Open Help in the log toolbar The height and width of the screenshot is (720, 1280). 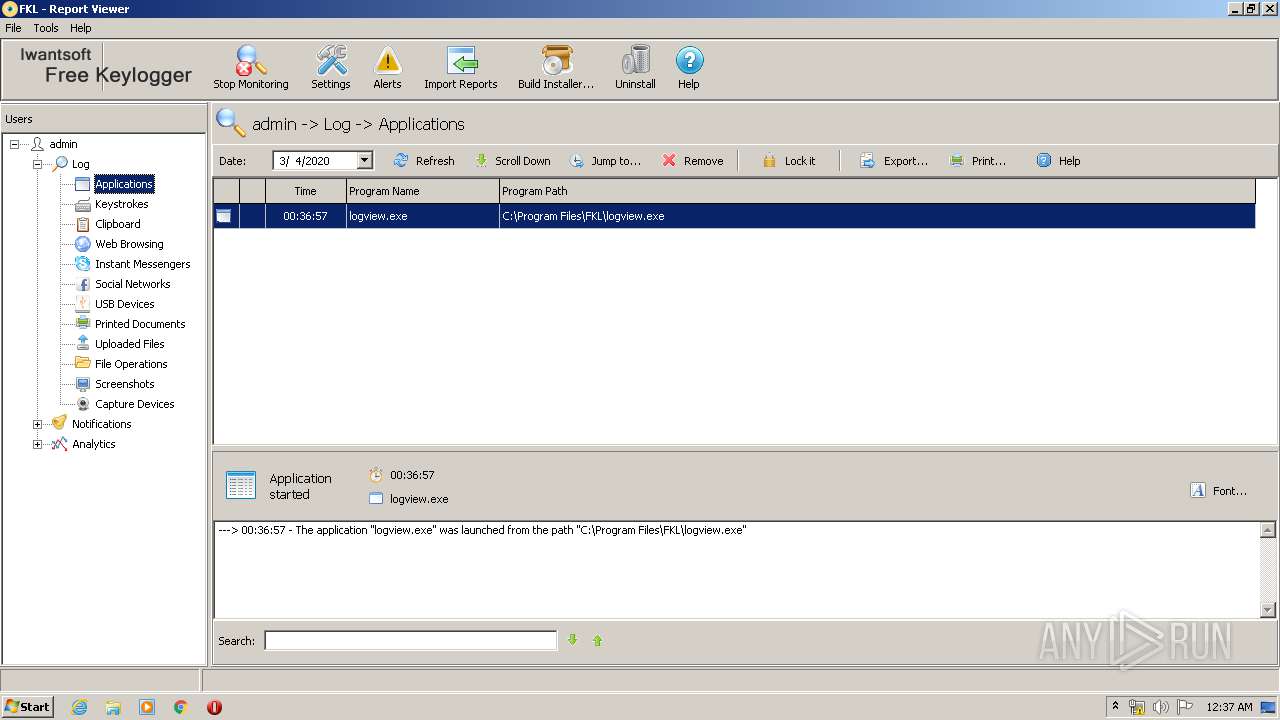point(1058,161)
